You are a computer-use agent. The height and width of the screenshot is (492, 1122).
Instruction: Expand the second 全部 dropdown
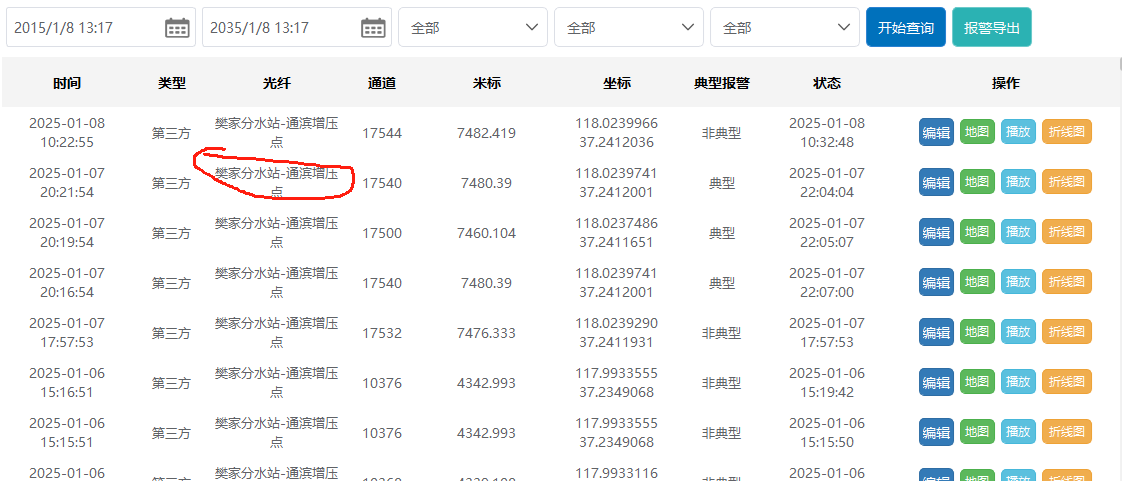pos(629,27)
